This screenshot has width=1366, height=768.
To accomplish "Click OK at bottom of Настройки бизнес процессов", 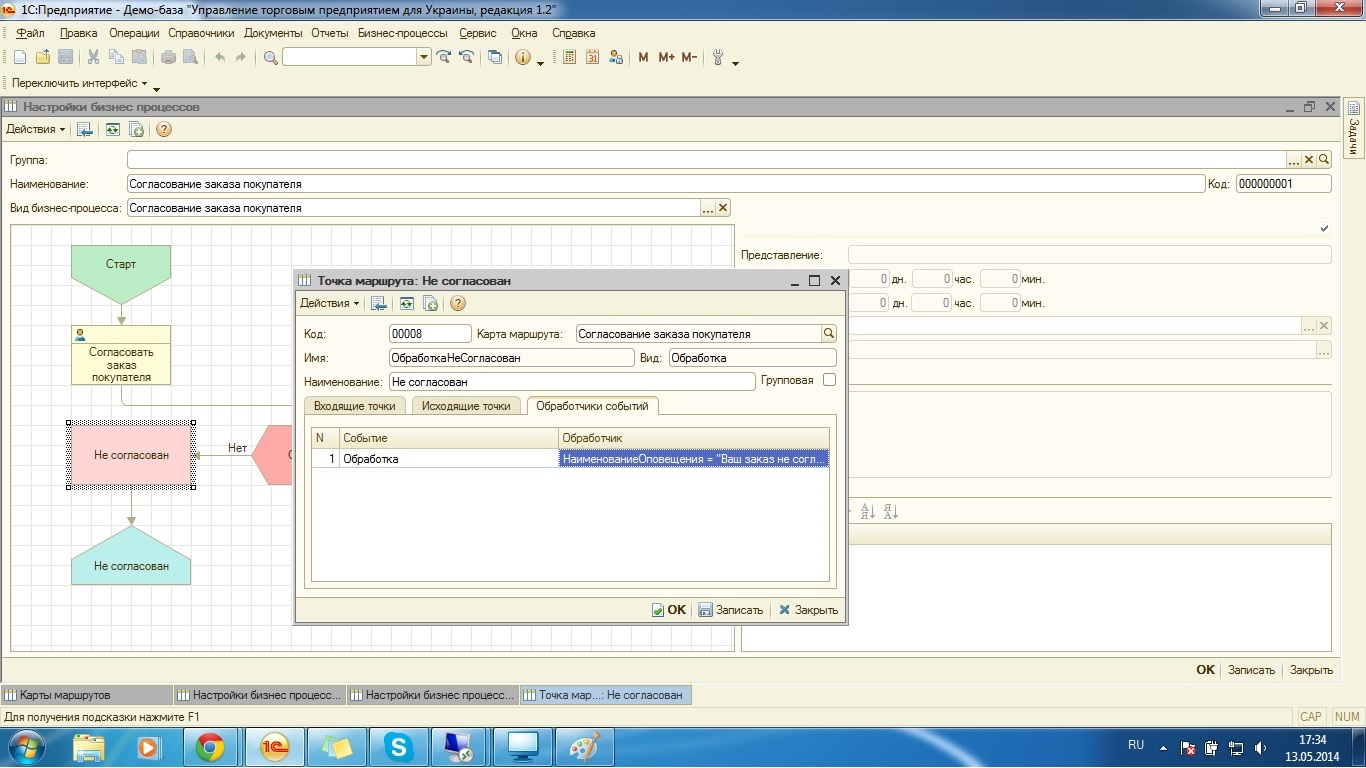I will (x=1205, y=670).
